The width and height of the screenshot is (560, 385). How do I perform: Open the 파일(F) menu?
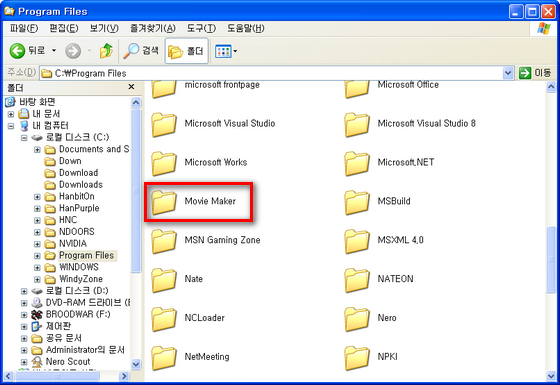coord(24,28)
